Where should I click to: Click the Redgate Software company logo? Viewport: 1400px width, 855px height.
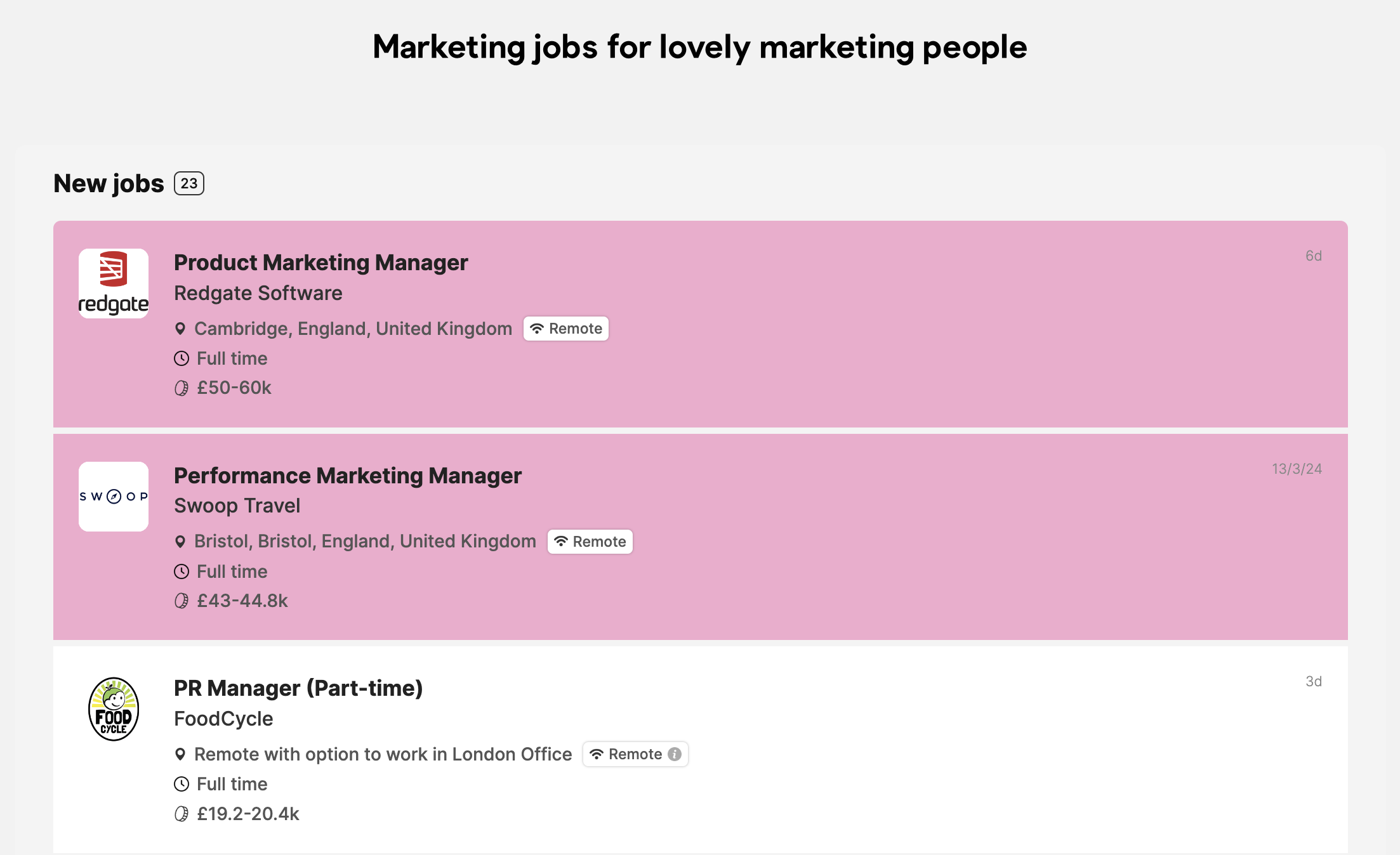coord(113,283)
